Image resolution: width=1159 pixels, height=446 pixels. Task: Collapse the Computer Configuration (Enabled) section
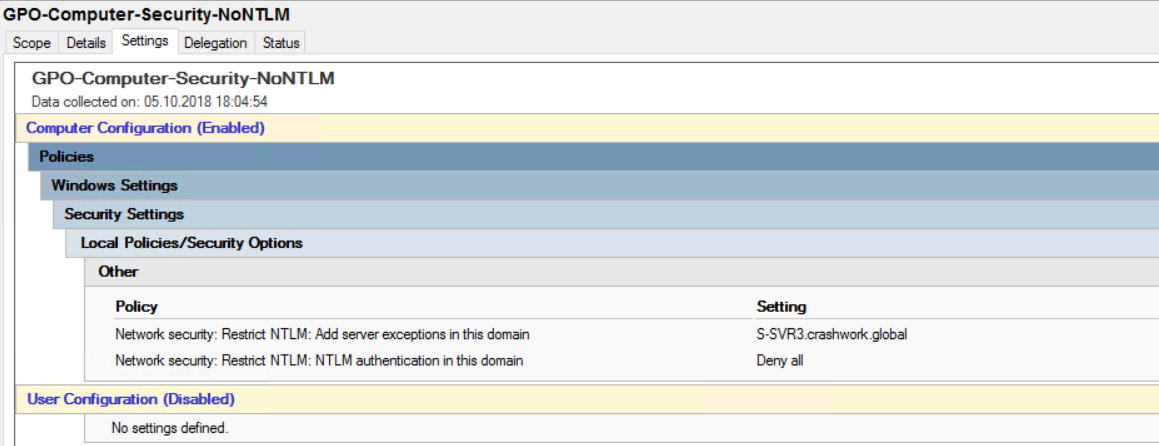[146, 128]
